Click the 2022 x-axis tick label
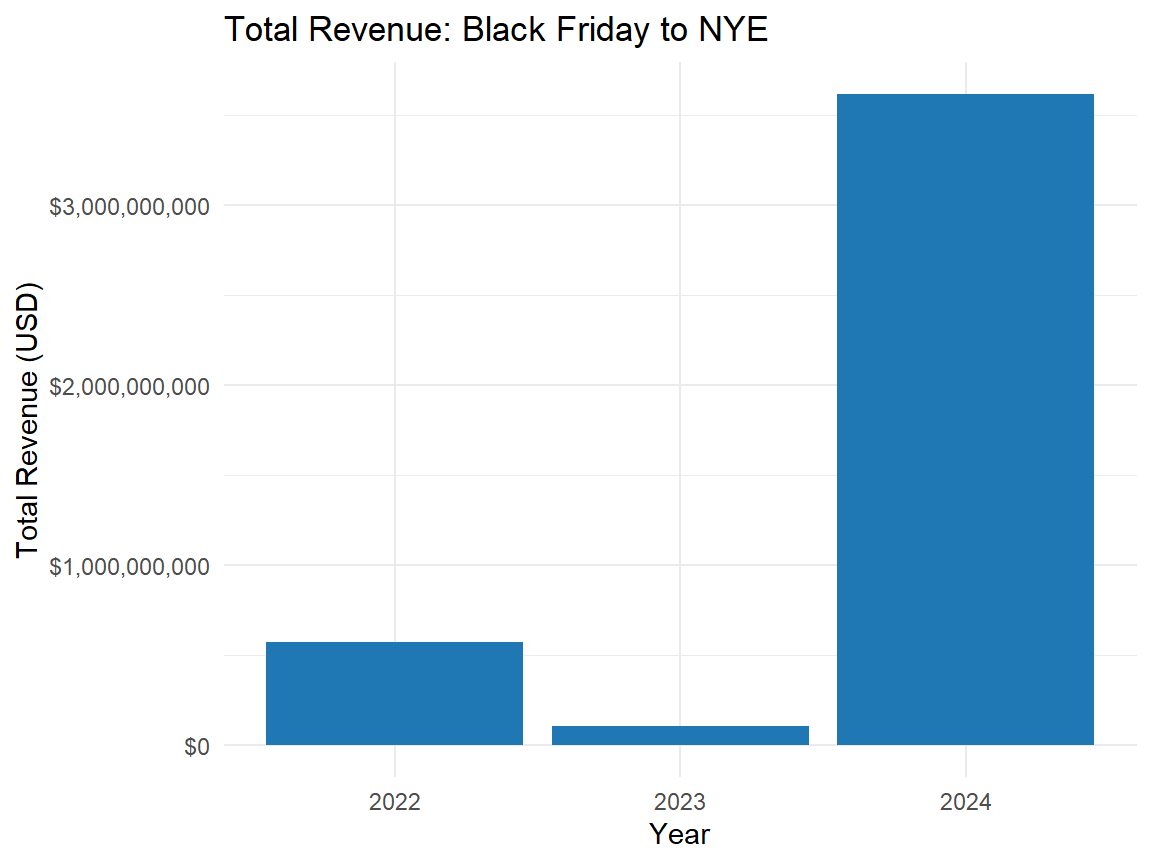1152x864 pixels. pos(394,801)
